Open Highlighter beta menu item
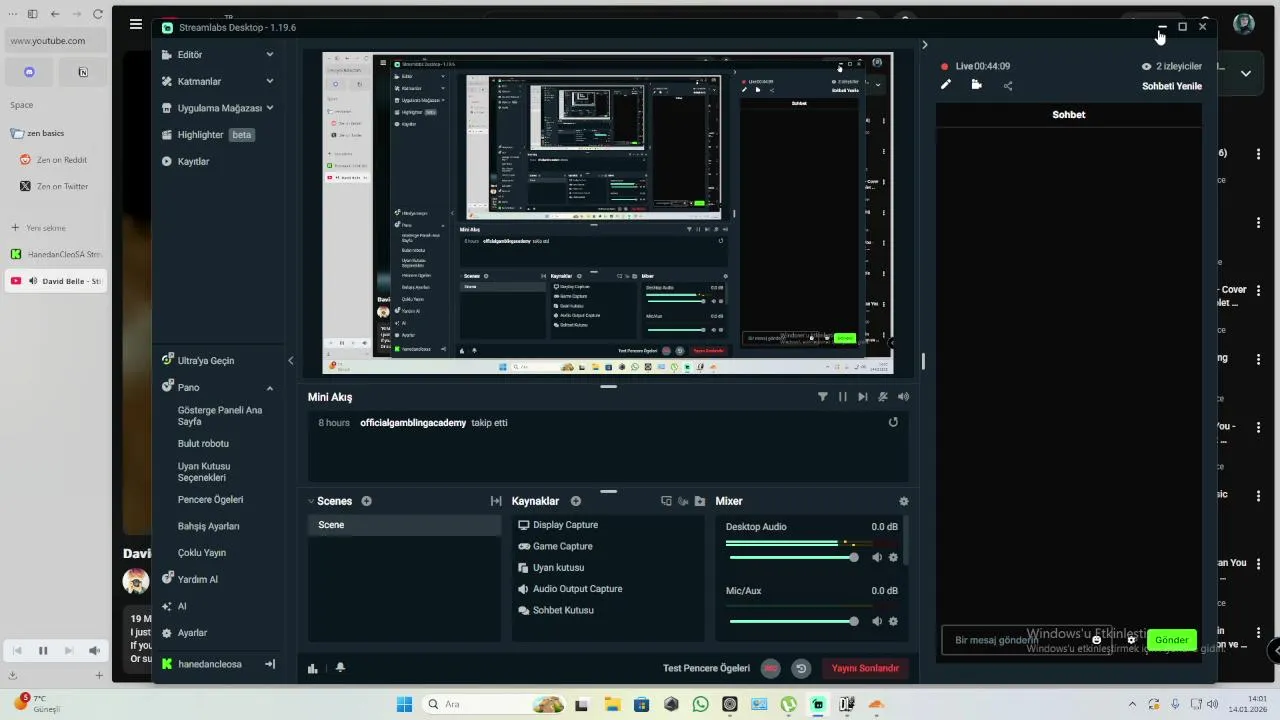1280x720 pixels. point(208,135)
